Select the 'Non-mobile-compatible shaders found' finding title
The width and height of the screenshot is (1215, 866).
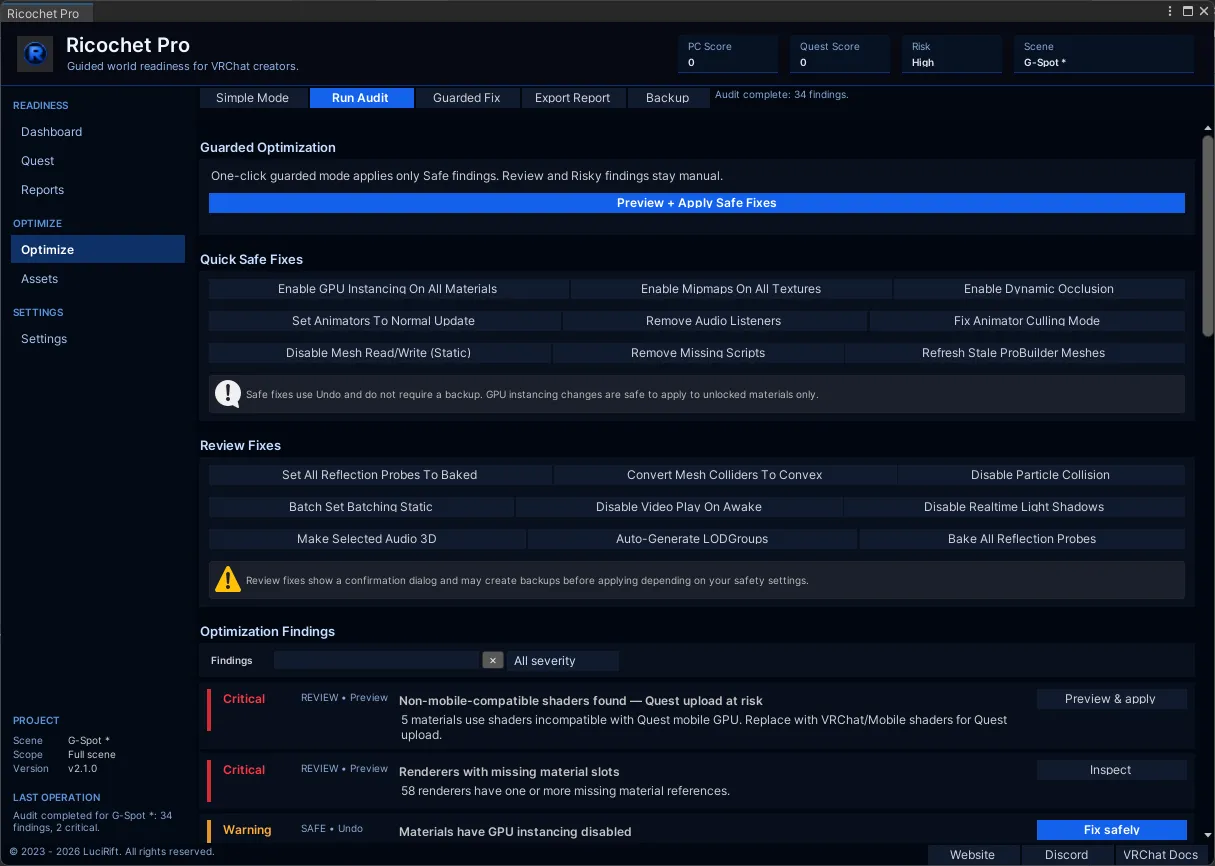click(581, 701)
